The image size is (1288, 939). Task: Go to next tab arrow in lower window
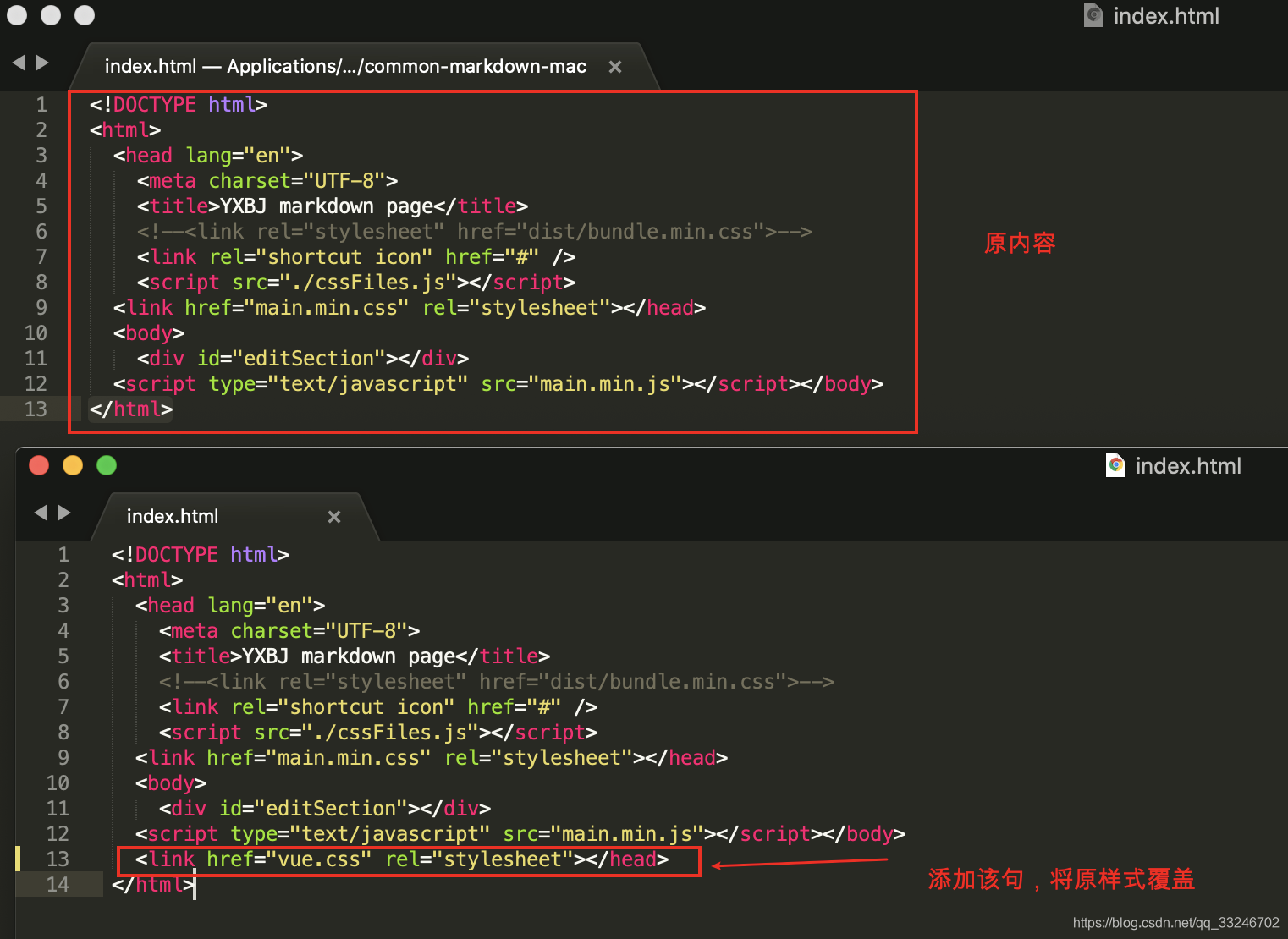pos(63,513)
